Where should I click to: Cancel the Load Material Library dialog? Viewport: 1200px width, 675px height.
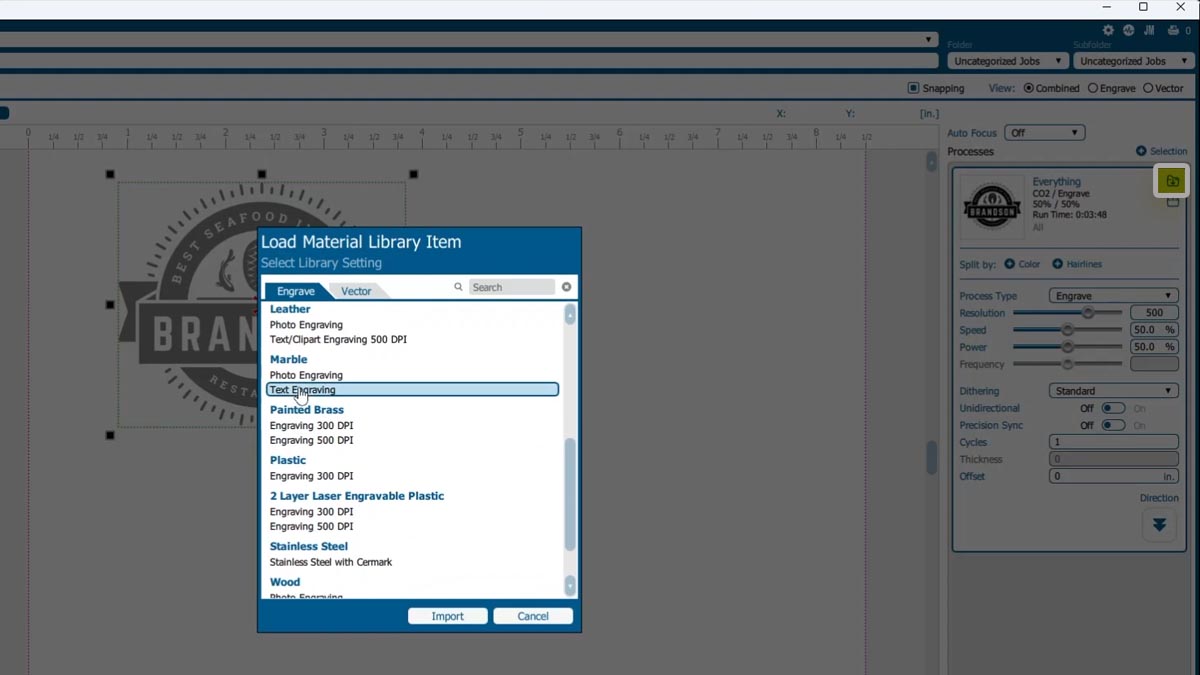533,616
